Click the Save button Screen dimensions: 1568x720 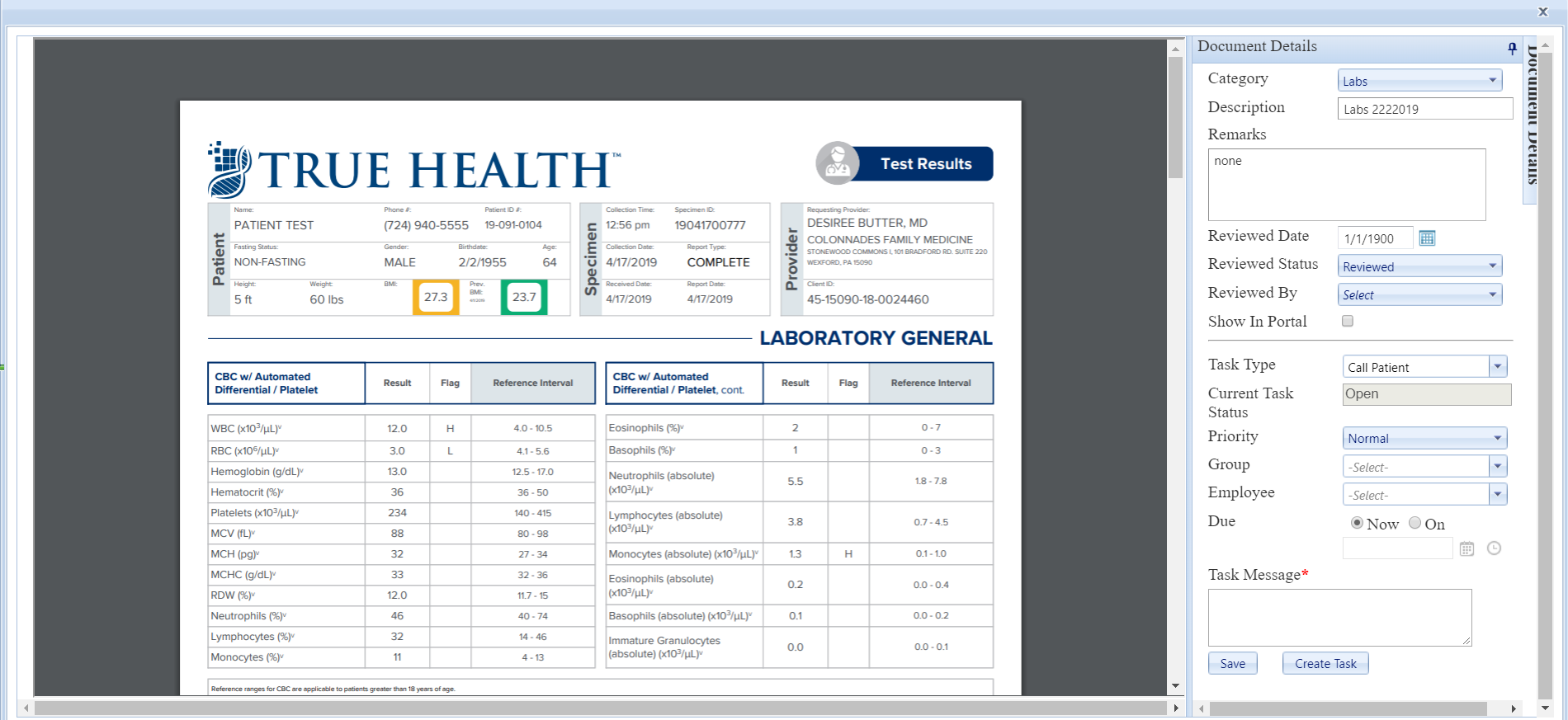point(1233,663)
